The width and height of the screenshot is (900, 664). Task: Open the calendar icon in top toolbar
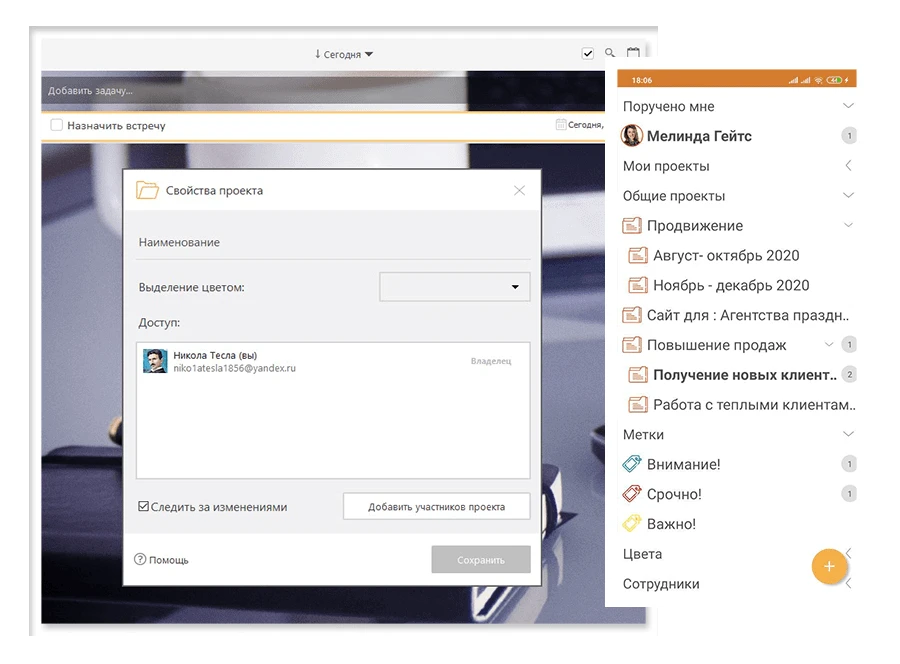(633, 54)
